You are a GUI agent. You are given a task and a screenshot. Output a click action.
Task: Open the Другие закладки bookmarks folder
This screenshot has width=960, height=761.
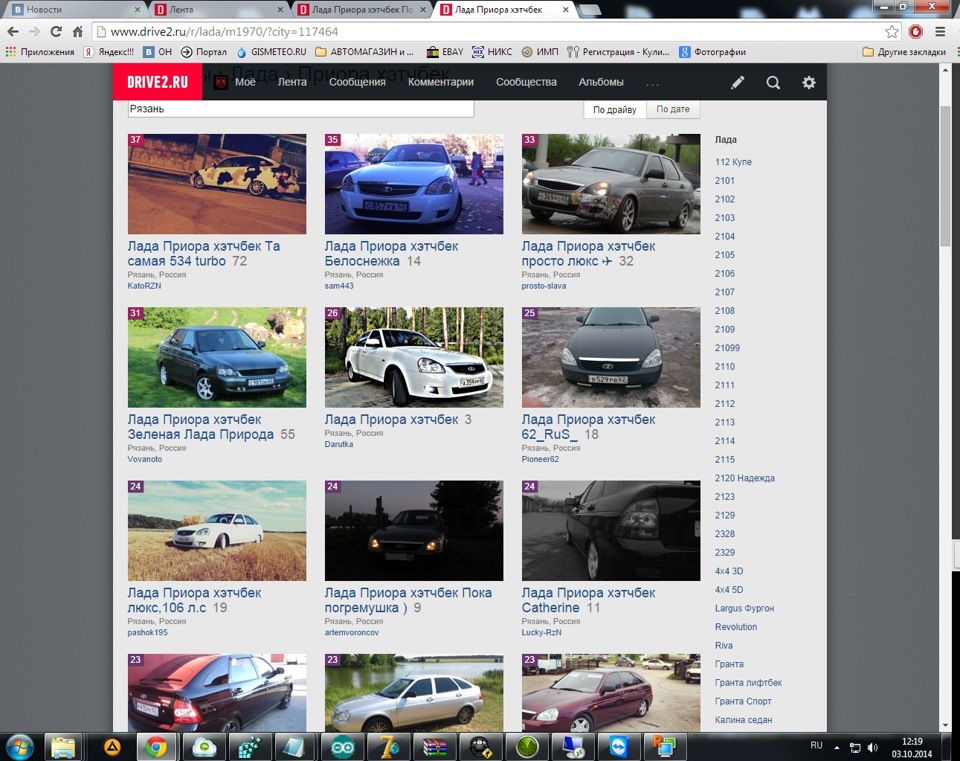tap(904, 52)
